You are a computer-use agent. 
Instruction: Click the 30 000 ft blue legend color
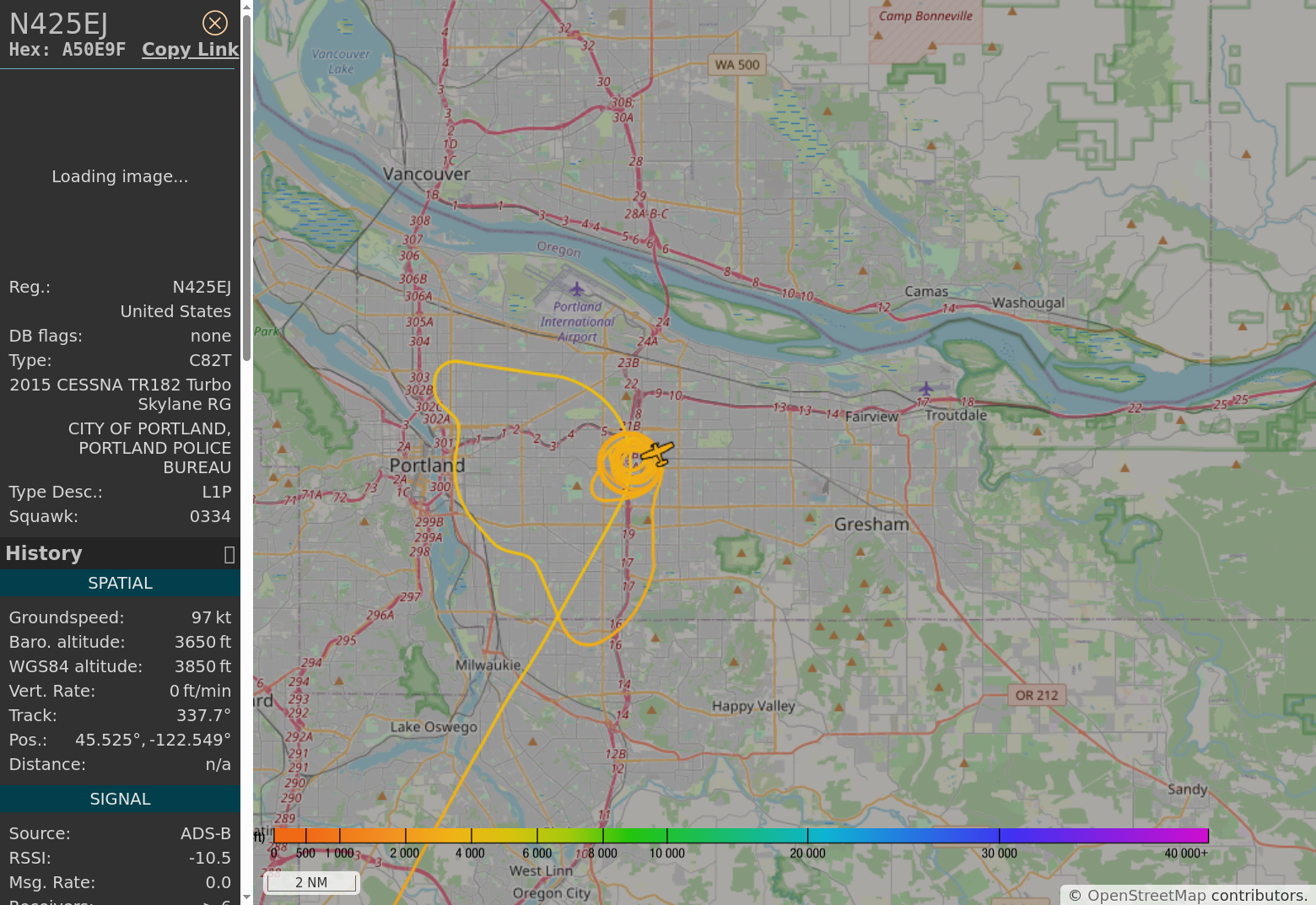pyautogui.click(x=999, y=835)
